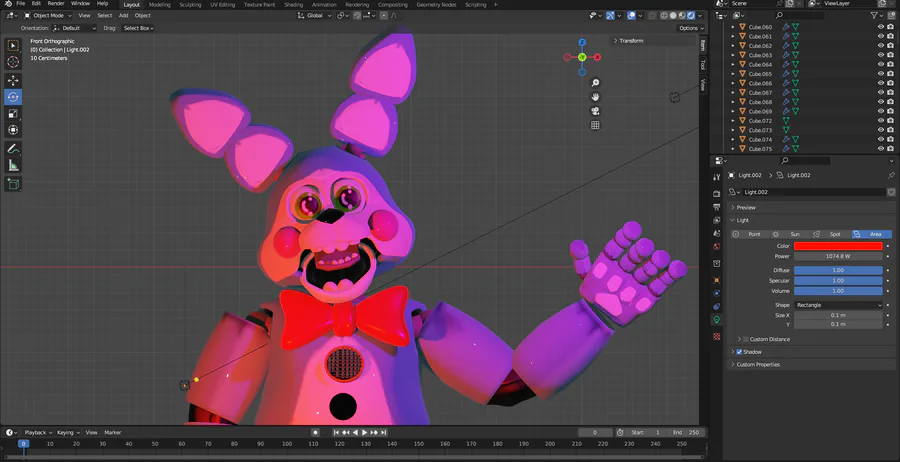The width and height of the screenshot is (900, 462).
Task: Open the Global transform orientation dropdown
Action: point(315,15)
